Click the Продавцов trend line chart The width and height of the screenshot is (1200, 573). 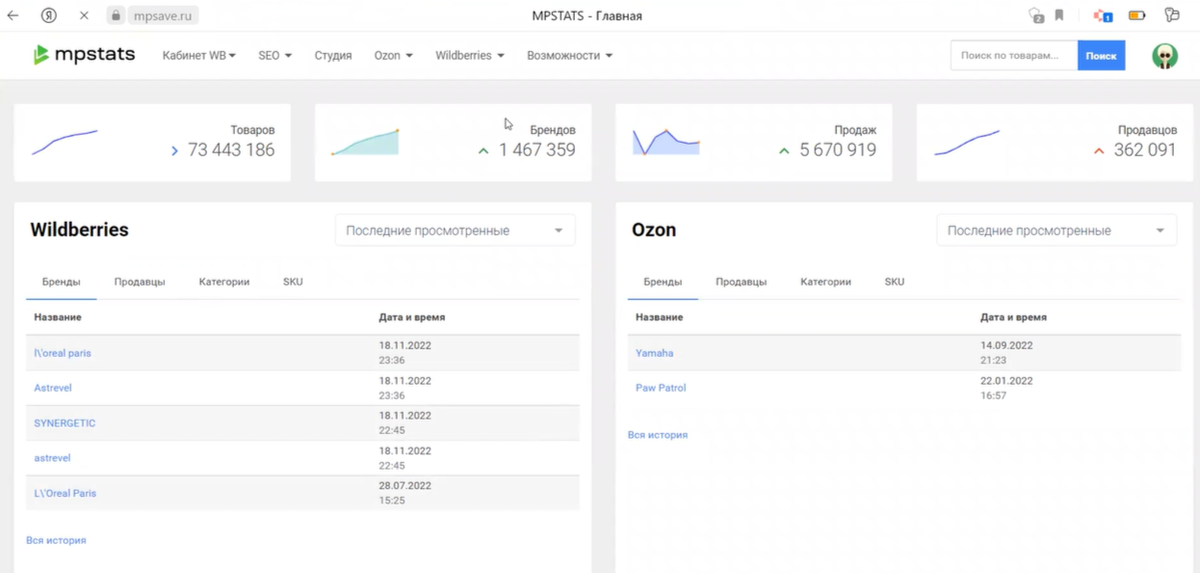[x=967, y=143]
